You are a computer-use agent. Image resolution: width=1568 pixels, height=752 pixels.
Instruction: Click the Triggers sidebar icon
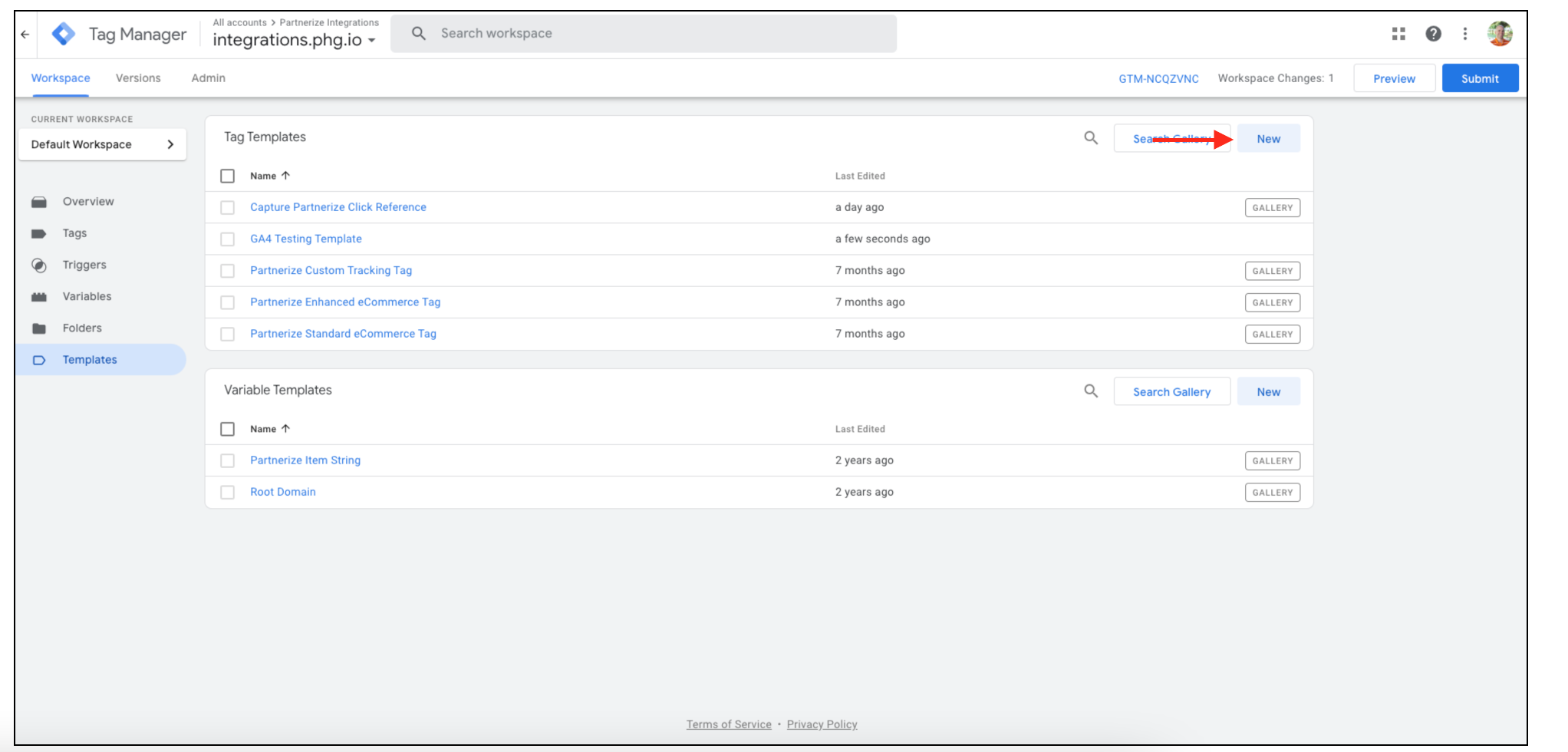pos(39,265)
